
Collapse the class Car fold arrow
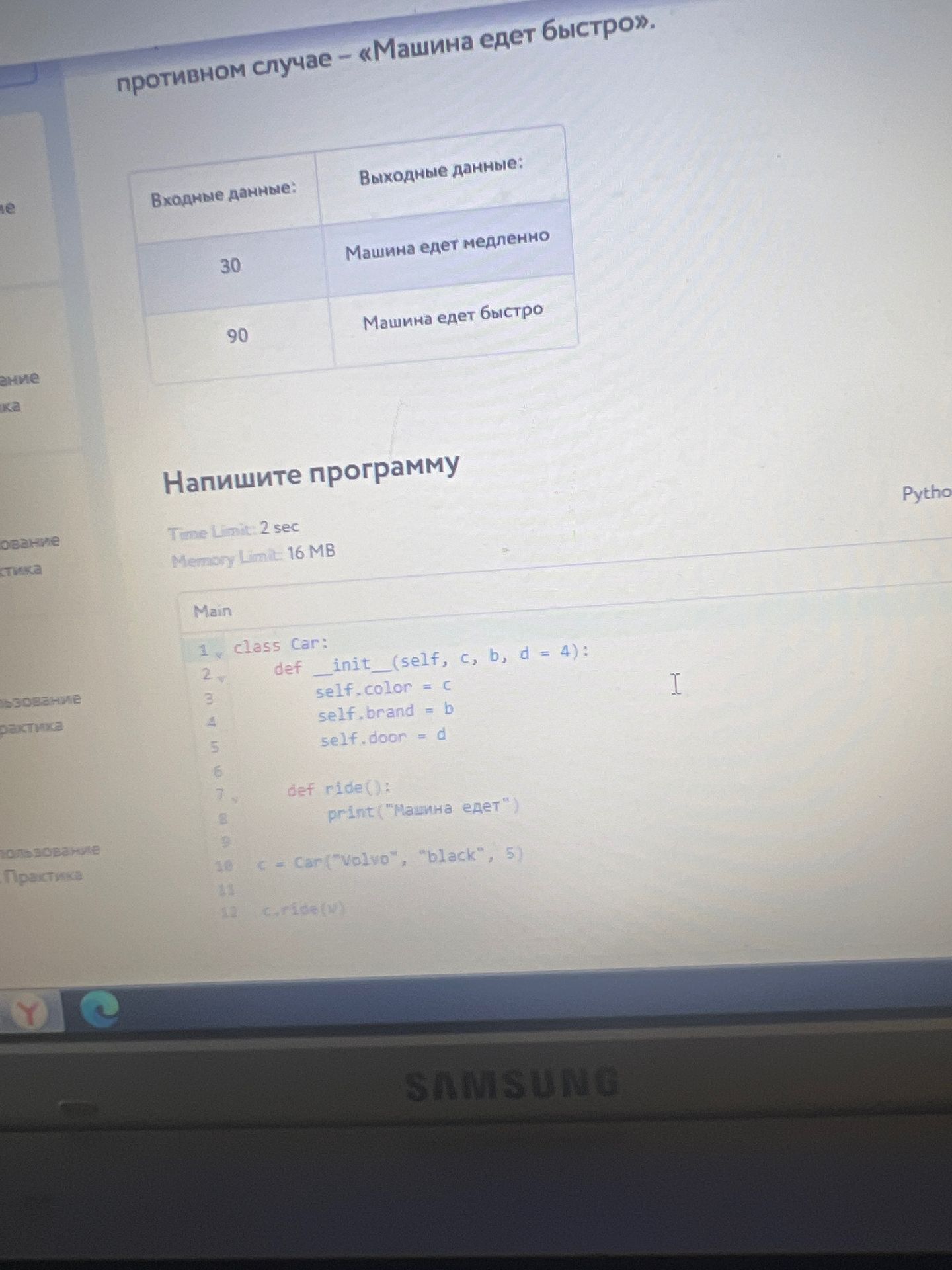tap(219, 654)
